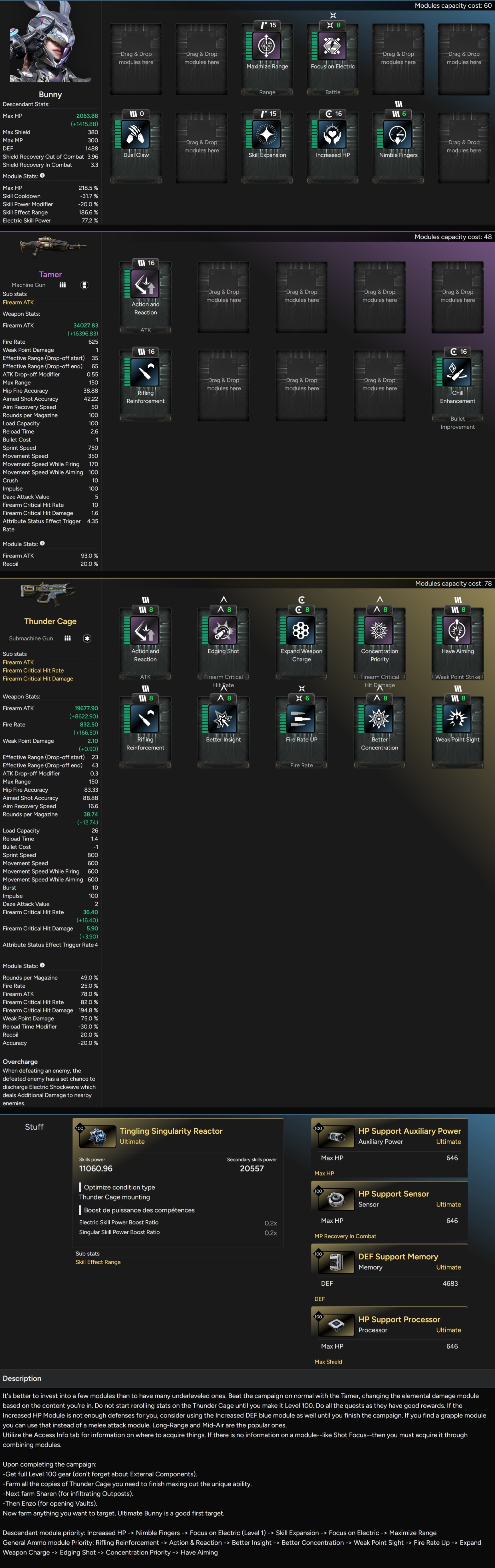This screenshot has height=1568, width=495.
Task: Click the Bunny descendant name
Action: tap(51, 94)
